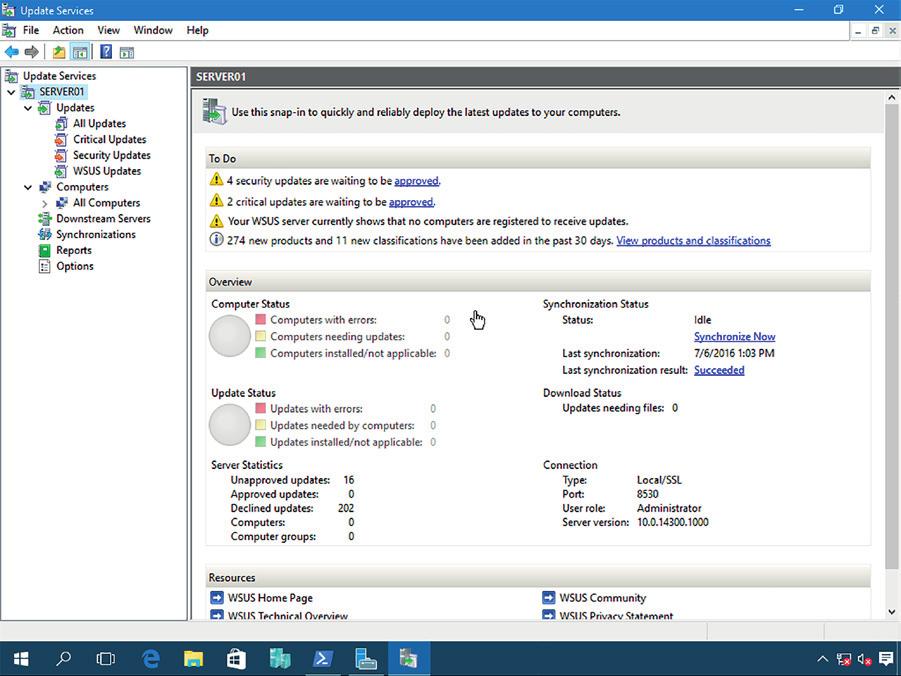
Task: Click the Unapproved updates count 16
Action: coord(349,480)
